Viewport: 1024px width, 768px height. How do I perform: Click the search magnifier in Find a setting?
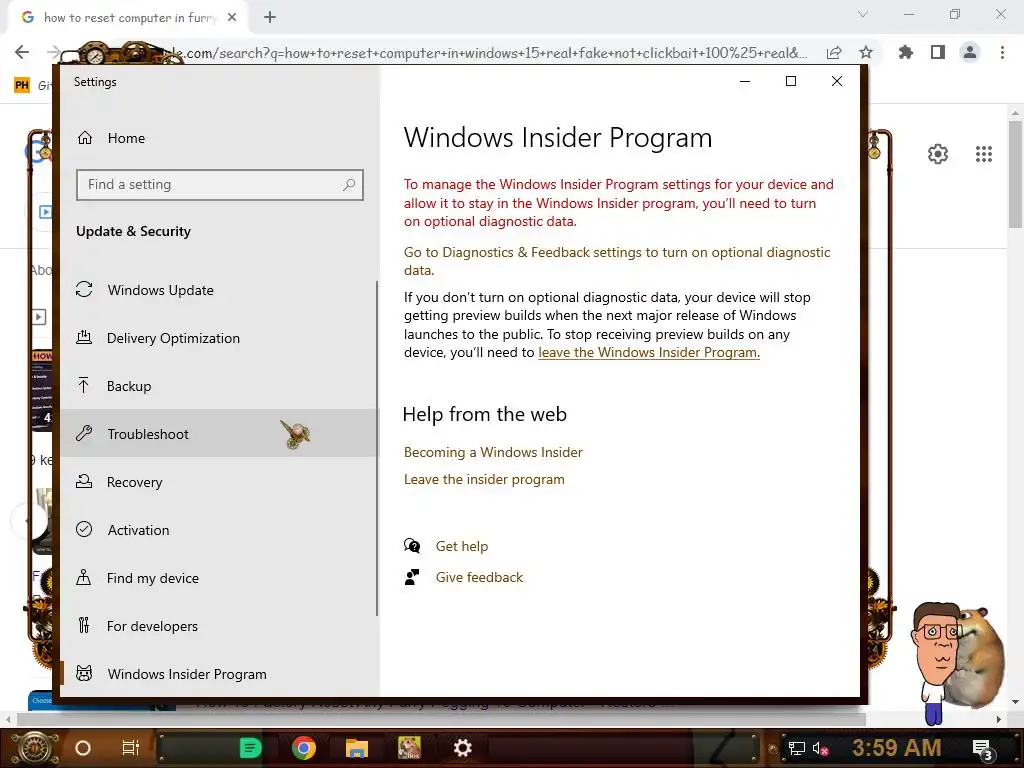point(349,185)
